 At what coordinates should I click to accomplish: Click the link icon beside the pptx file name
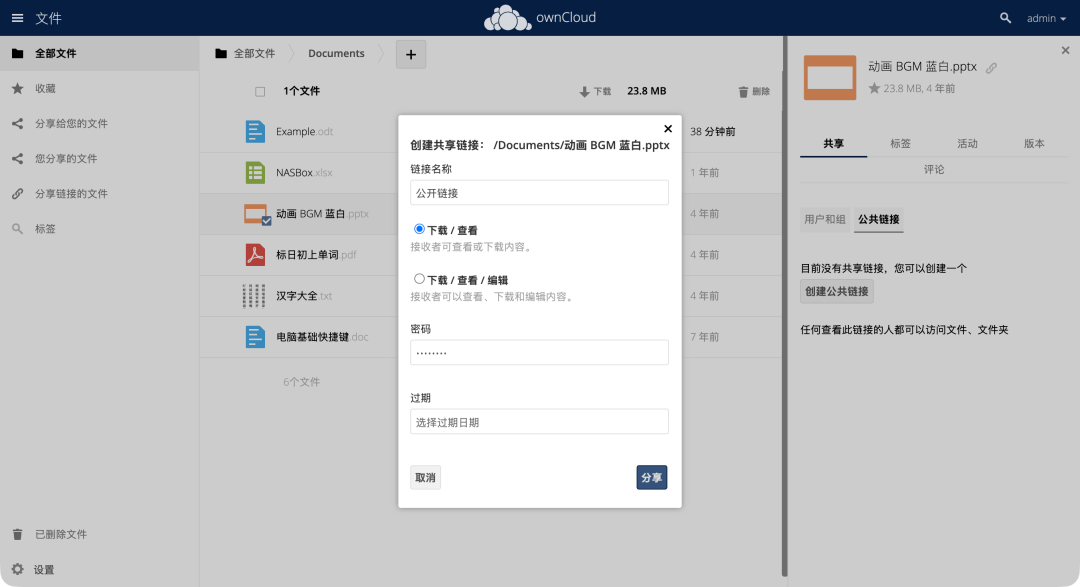tap(991, 68)
